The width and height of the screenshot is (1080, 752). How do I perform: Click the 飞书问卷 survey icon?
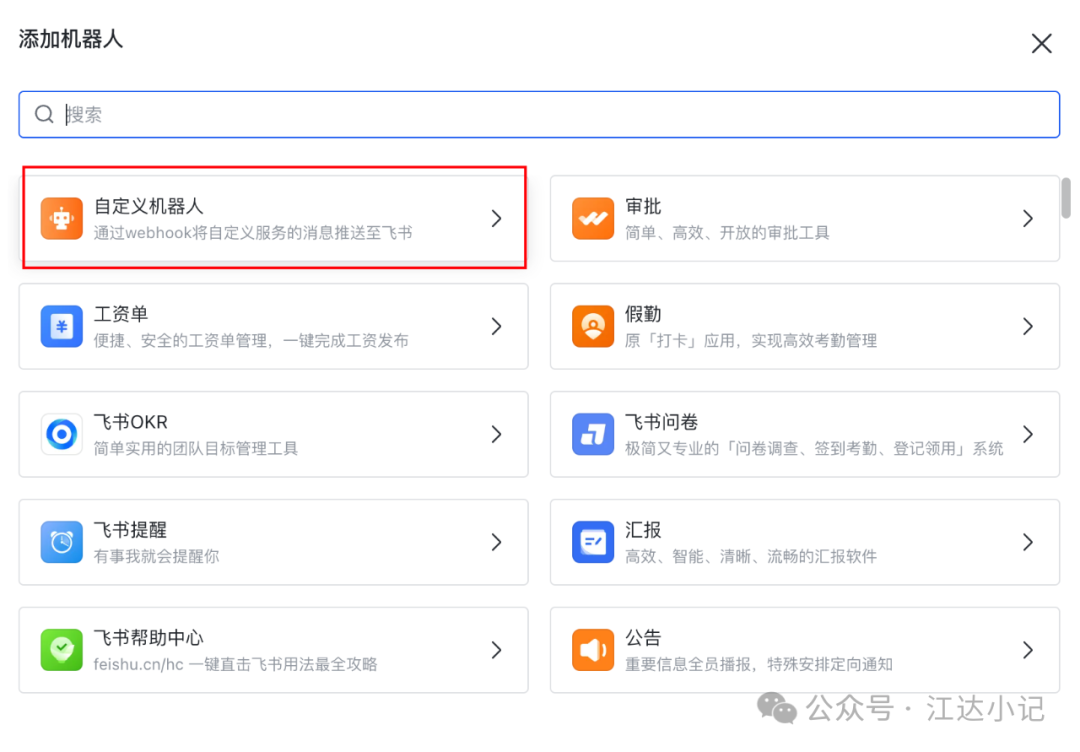point(592,435)
